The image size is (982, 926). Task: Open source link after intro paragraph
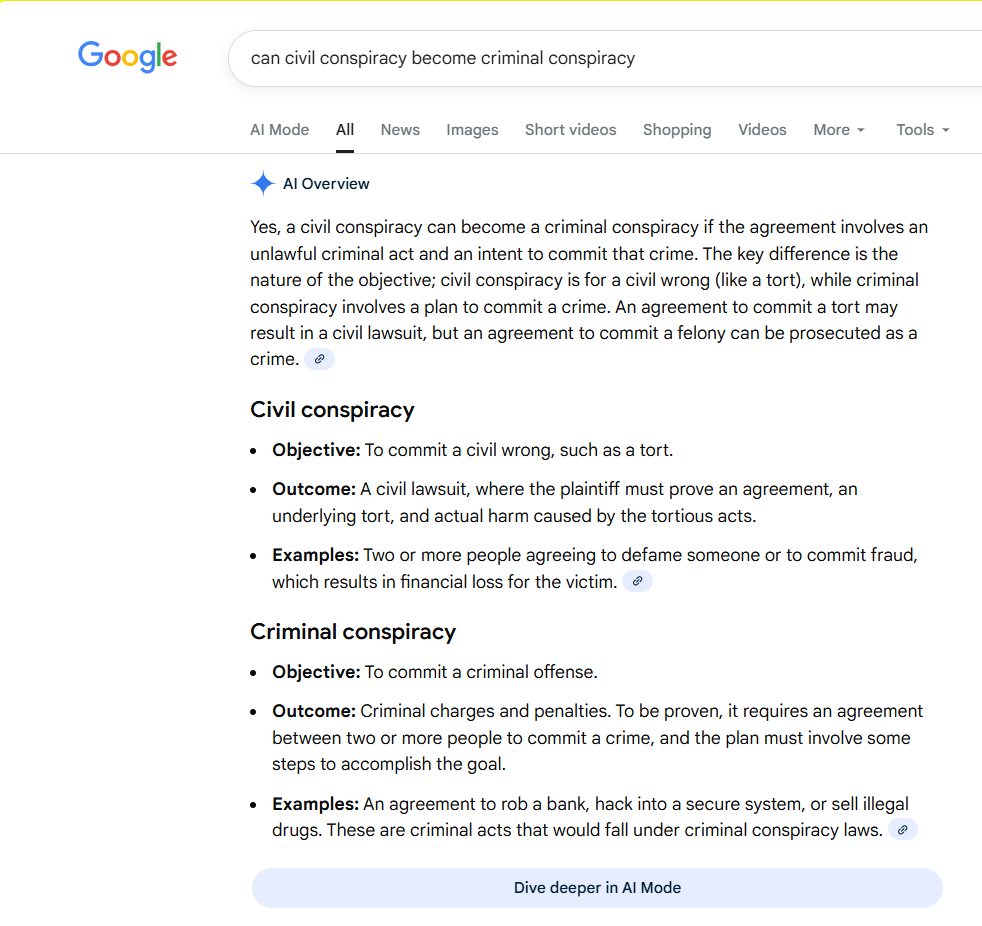tap(319, 359)
